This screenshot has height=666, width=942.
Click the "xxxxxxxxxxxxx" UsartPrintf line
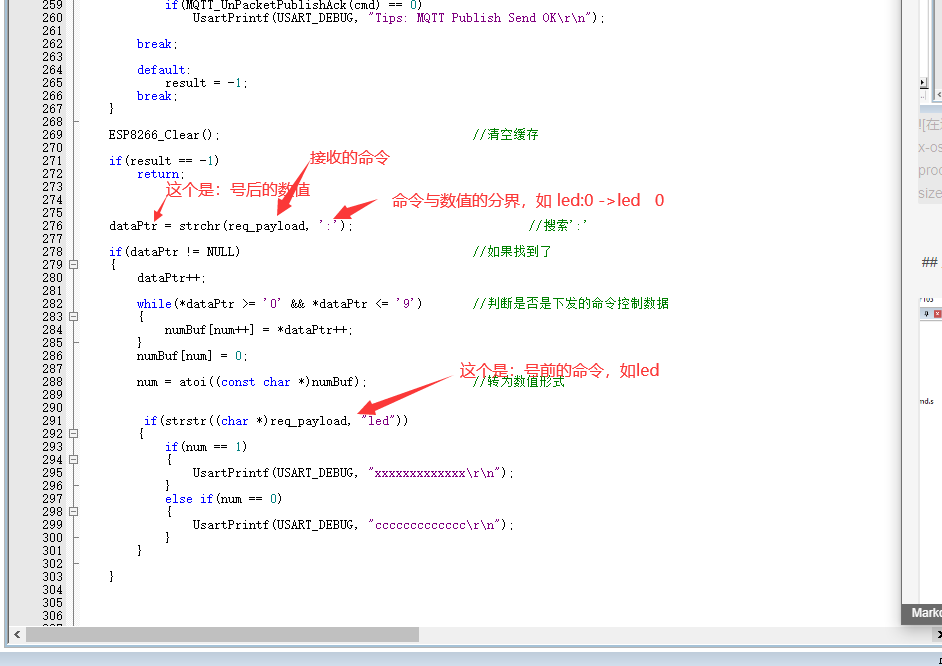[353, 473]
